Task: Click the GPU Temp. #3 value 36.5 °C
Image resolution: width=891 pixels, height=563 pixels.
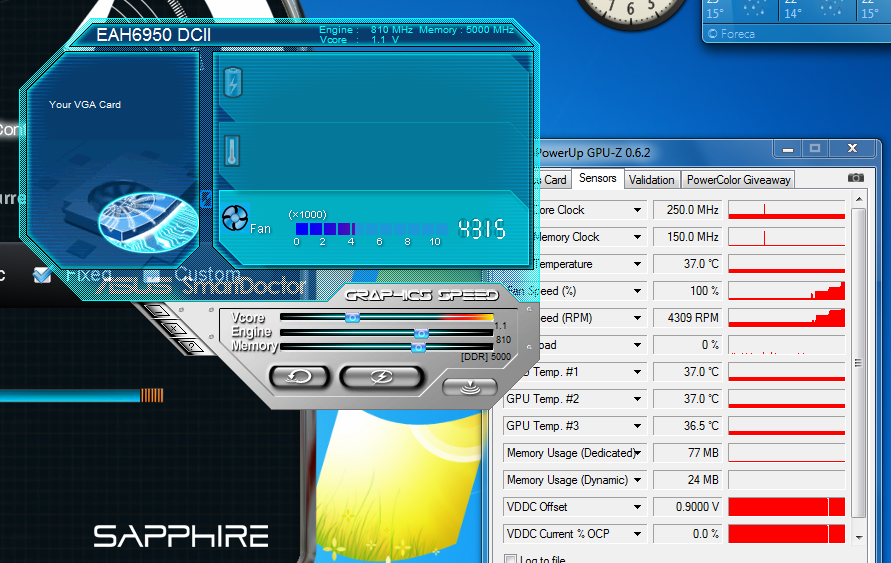Action: click(x=688, y=426)
